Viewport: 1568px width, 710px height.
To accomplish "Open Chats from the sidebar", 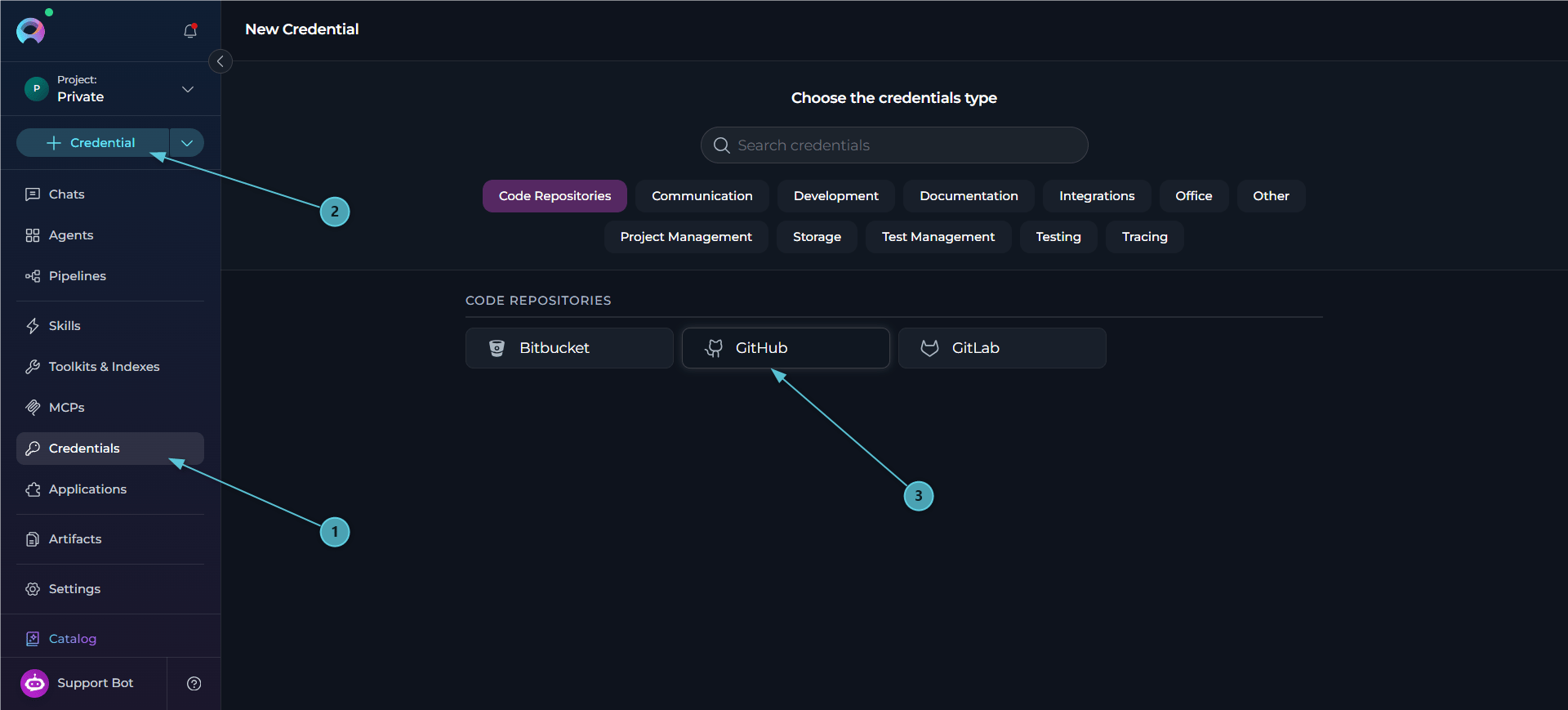I will (x=110, y=194).
